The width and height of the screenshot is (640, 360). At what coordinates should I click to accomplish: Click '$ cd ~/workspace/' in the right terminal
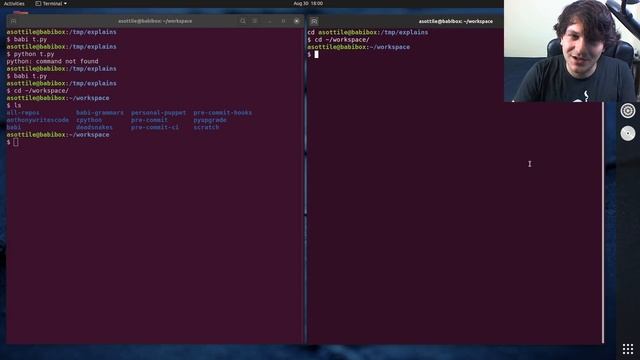click(x=338, y=40)
